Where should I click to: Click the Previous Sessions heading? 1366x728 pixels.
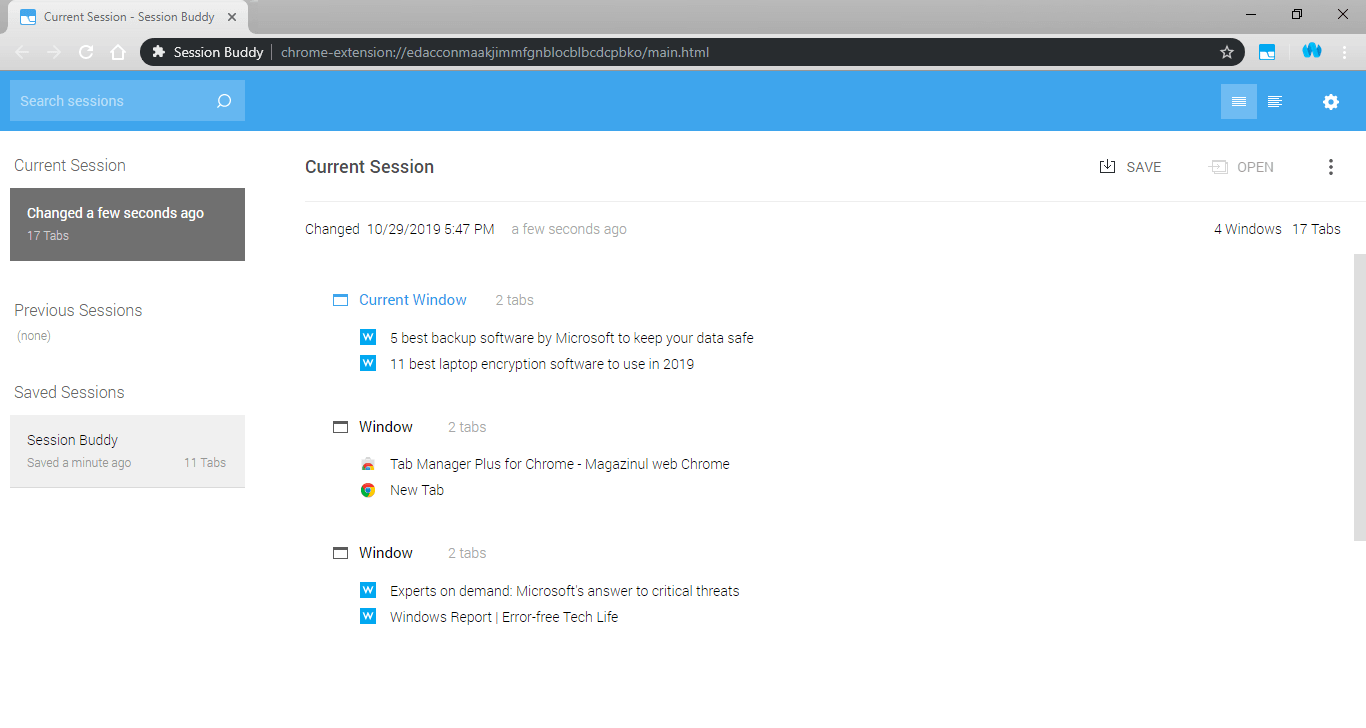coord(78,310)
